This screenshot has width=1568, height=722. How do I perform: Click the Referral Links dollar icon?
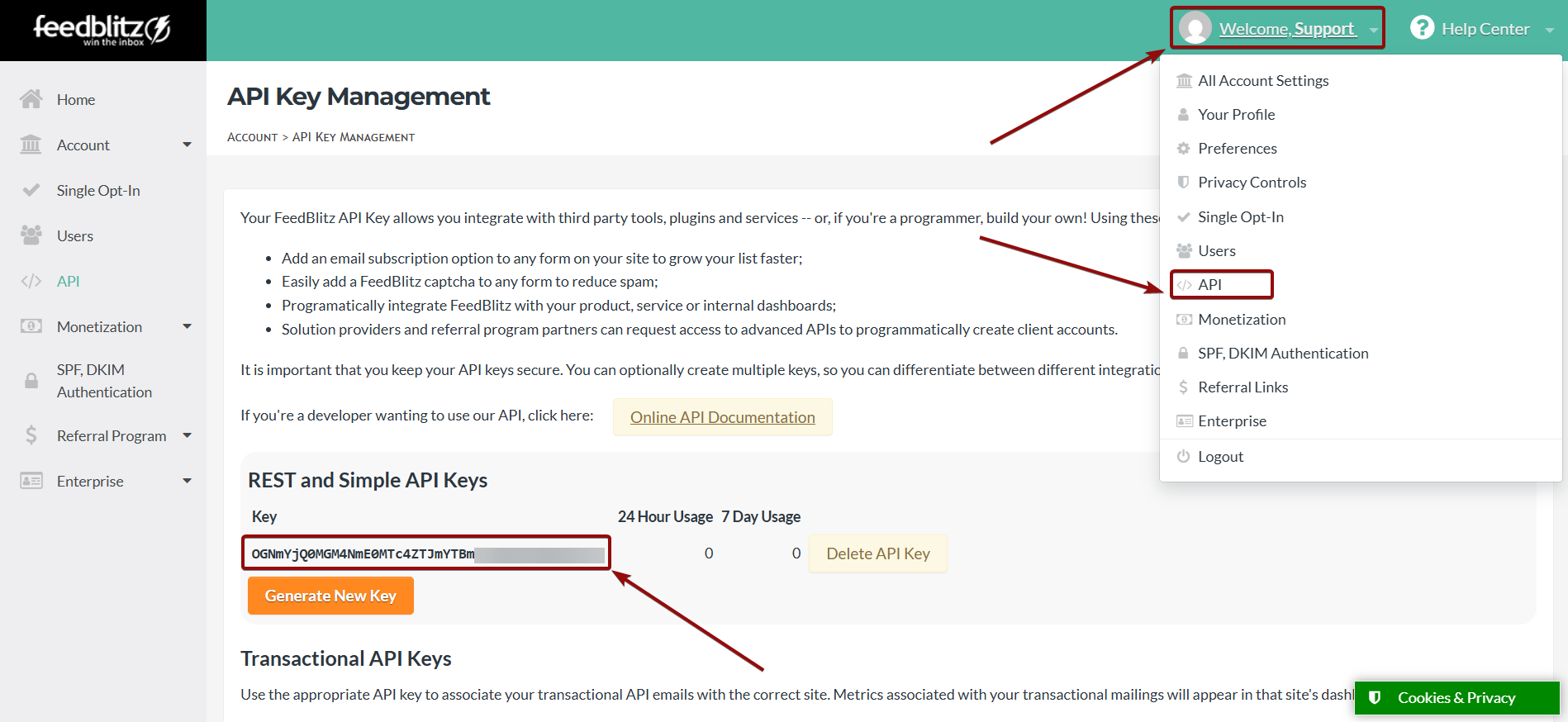1184,387
